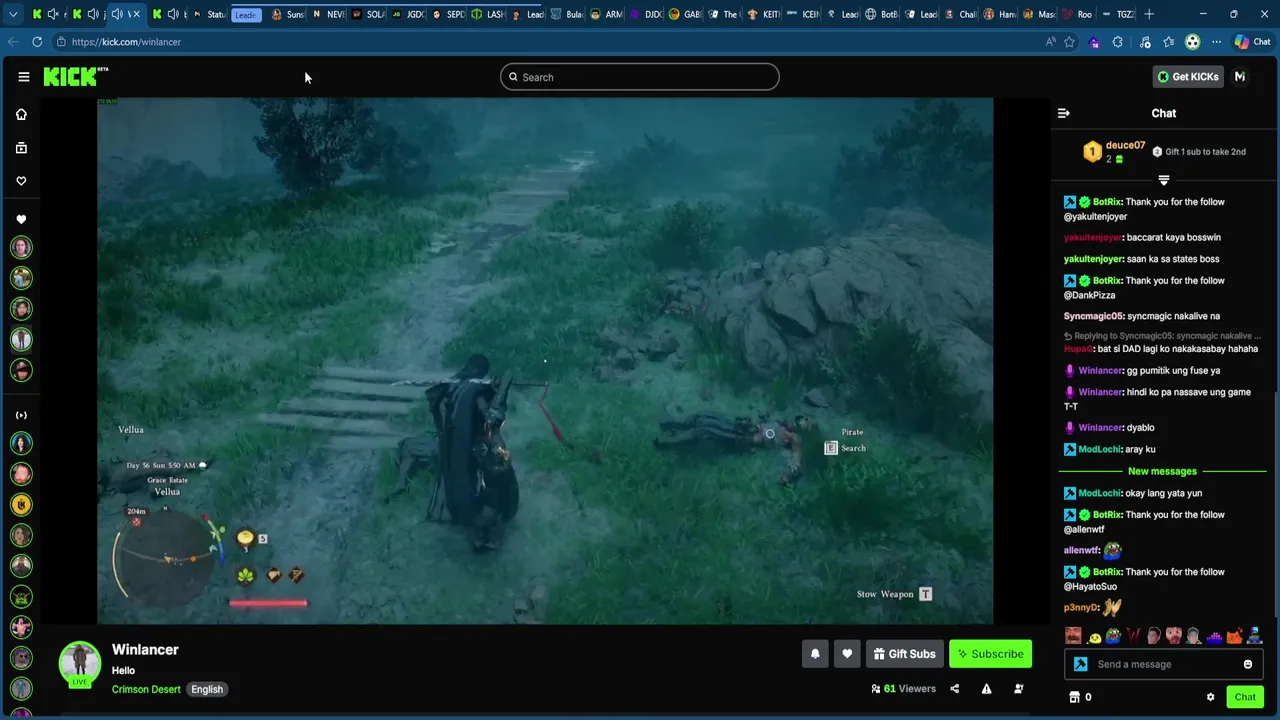This screenshot has height=720, width=1280.
Task: Switch to the SOL browser tab
Action: tap(367, 14)
